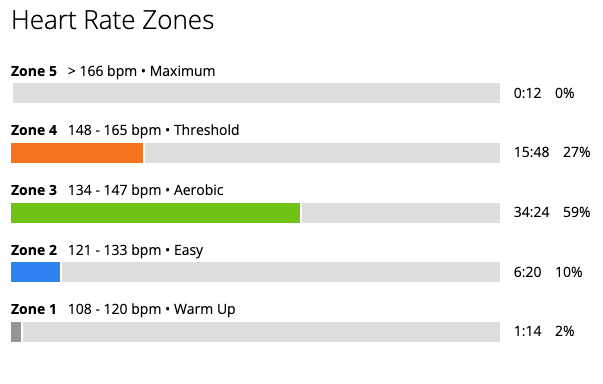Click the green Aerobic bar
The image size is (603, 384).
155,213
